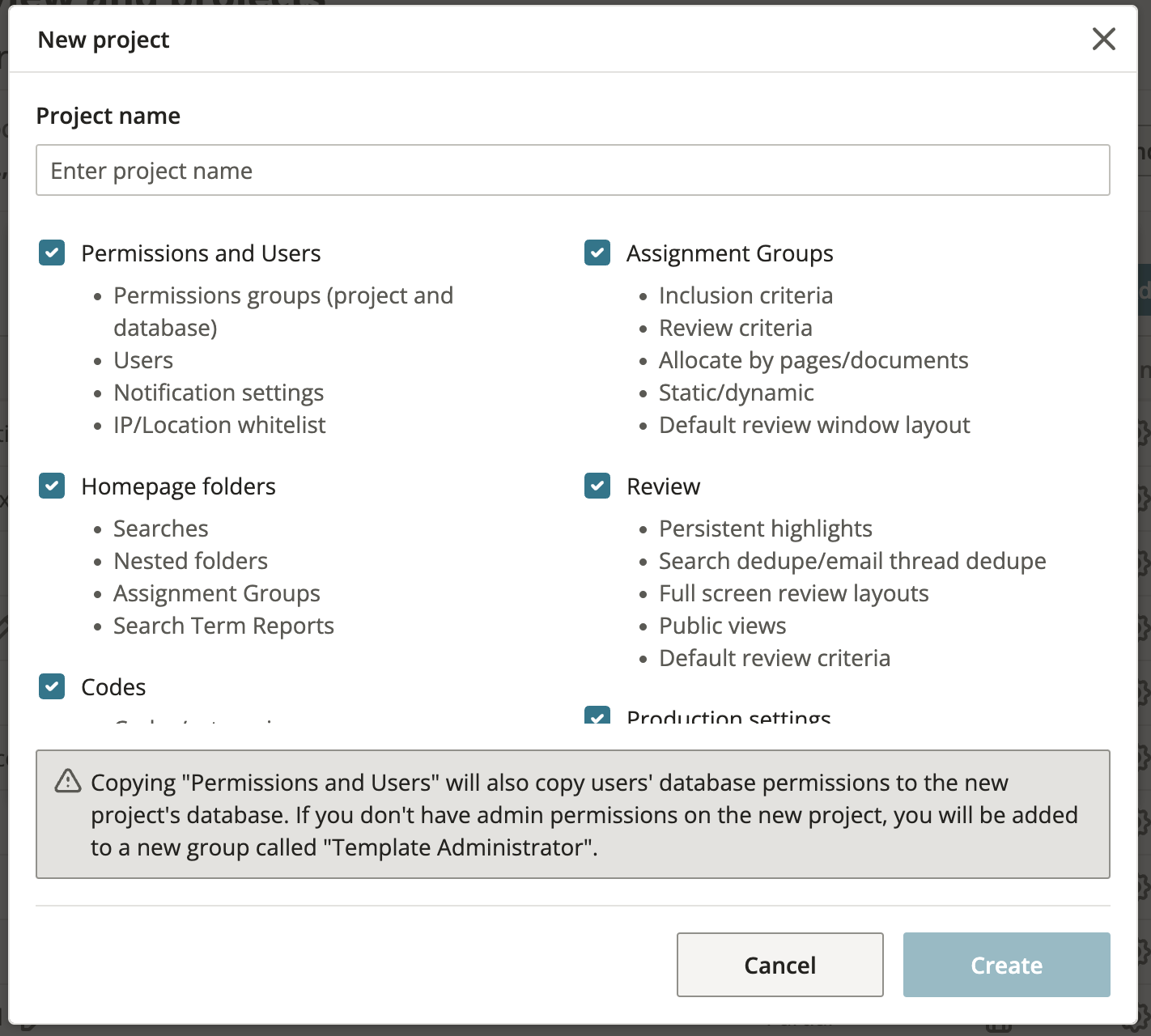Select the Notification settings list item

tap(218, 392)
